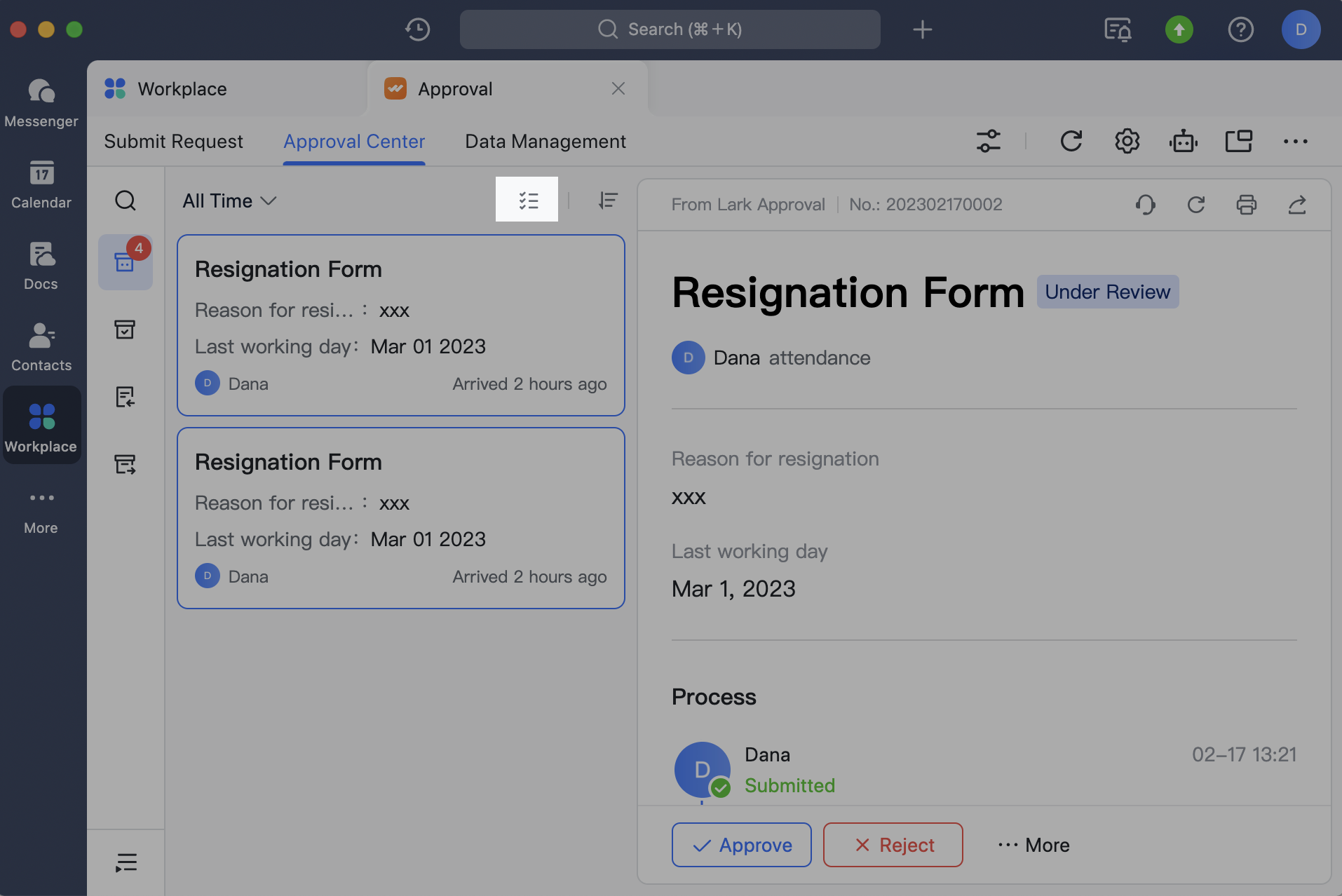The height and width of the screenshot is (896, 1342).
Task: Print the Resignation Form
Action: coord(1247,205)
